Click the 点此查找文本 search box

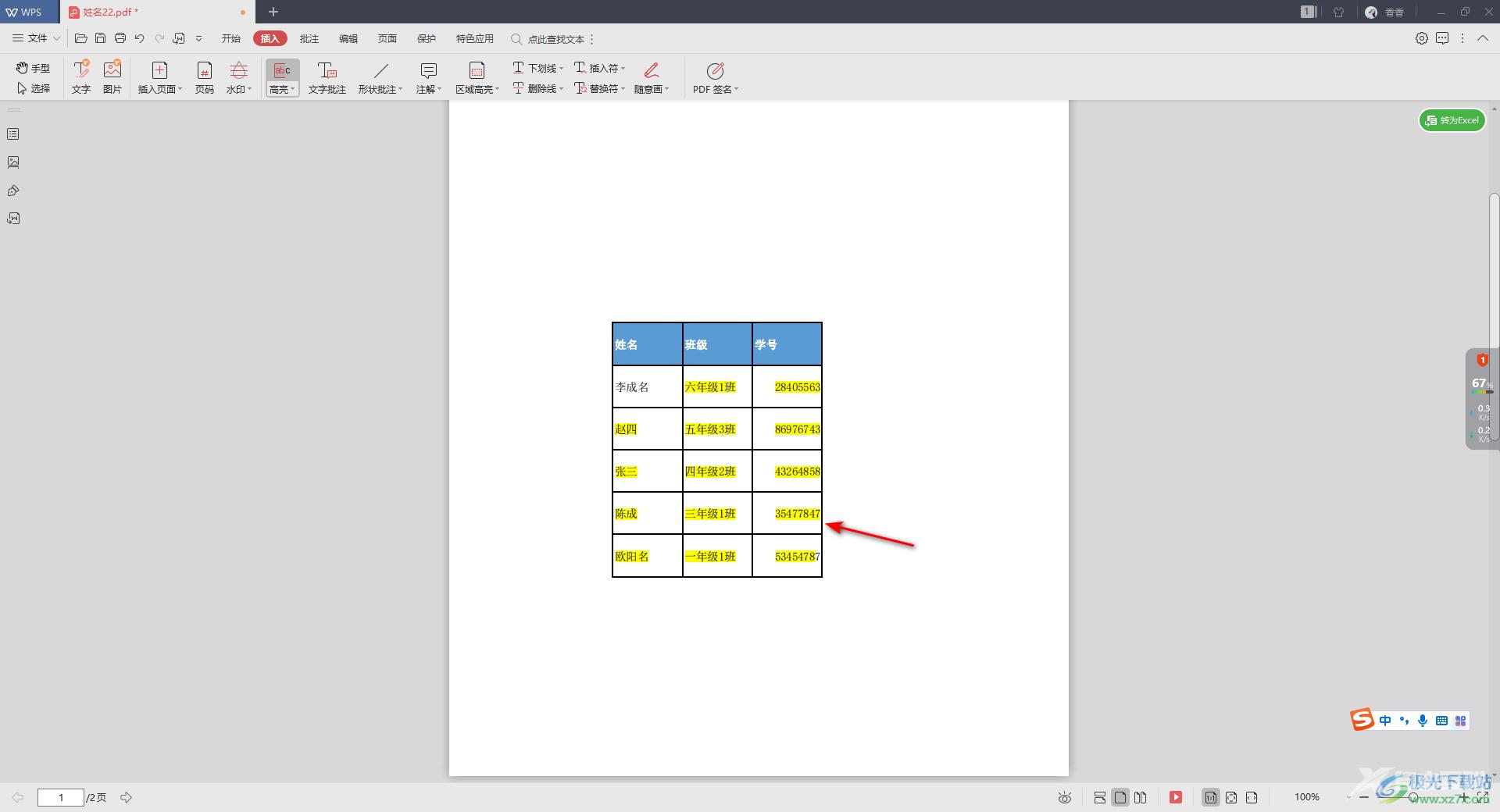[548, 39]
